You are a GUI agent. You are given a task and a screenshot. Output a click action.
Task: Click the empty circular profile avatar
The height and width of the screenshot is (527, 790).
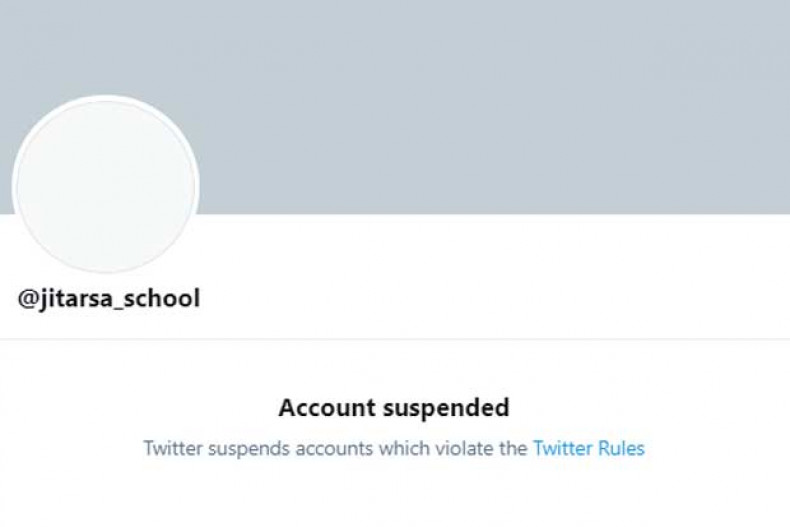[x=105, y=187]
